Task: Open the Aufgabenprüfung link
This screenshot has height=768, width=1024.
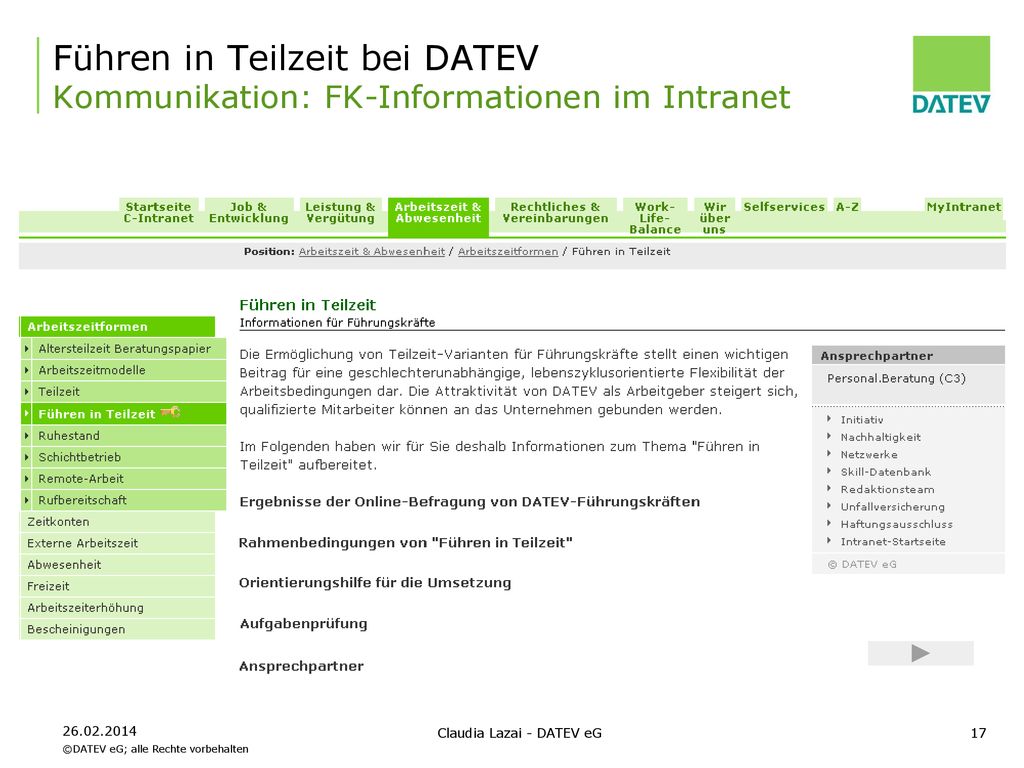Action: [303, 624]
